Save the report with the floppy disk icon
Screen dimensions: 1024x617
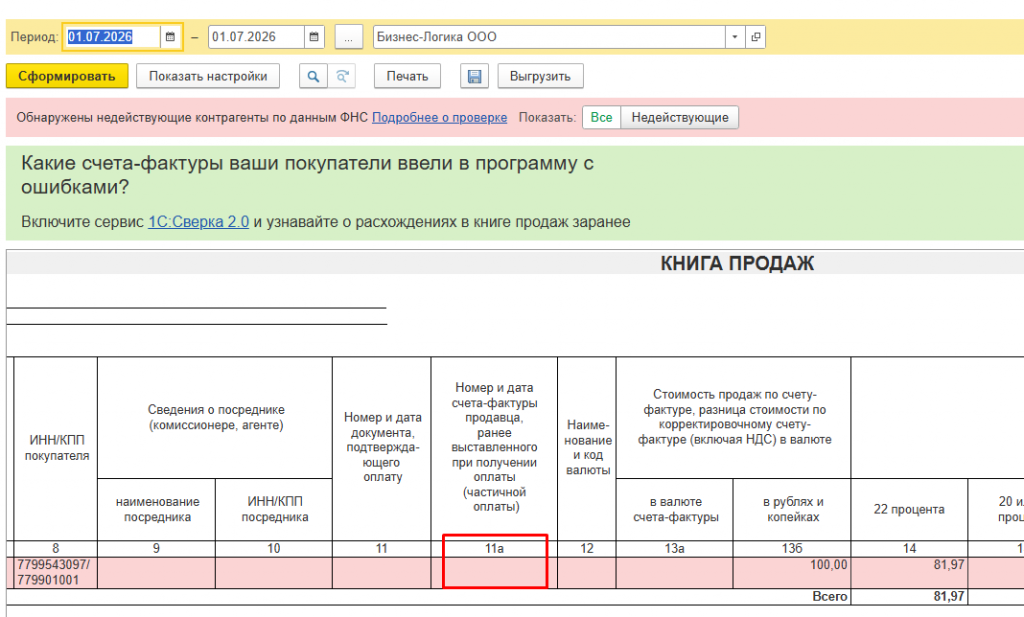[475, 76]
